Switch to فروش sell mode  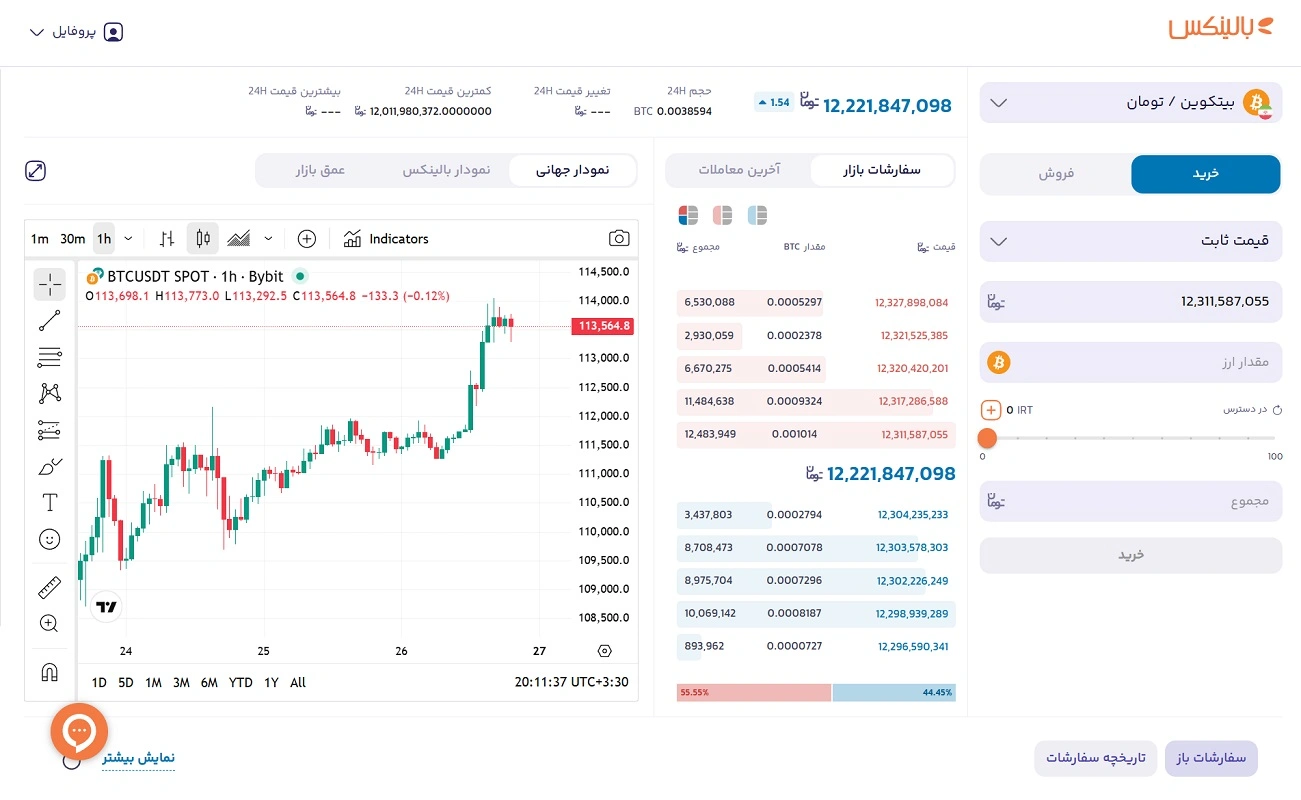(x=1055, y=174)
